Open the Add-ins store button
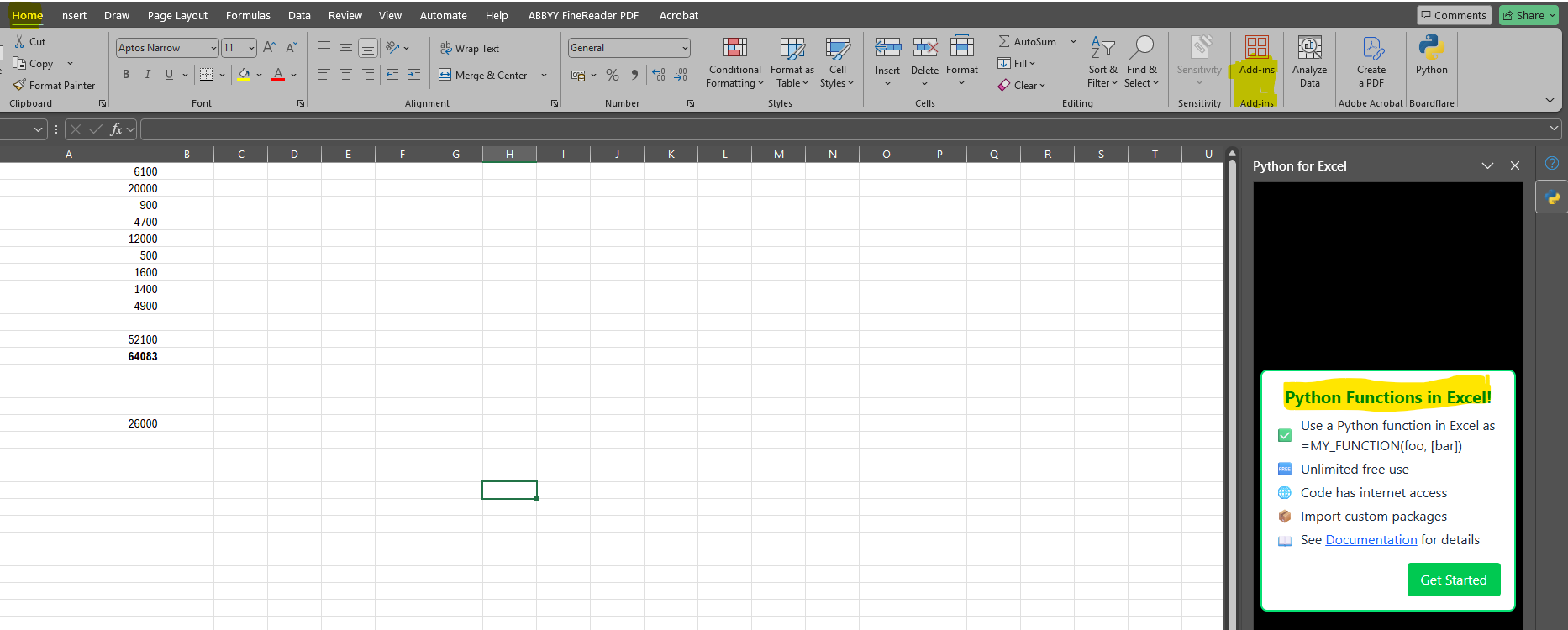1568x630 pixels. [x=1257, y=57]
